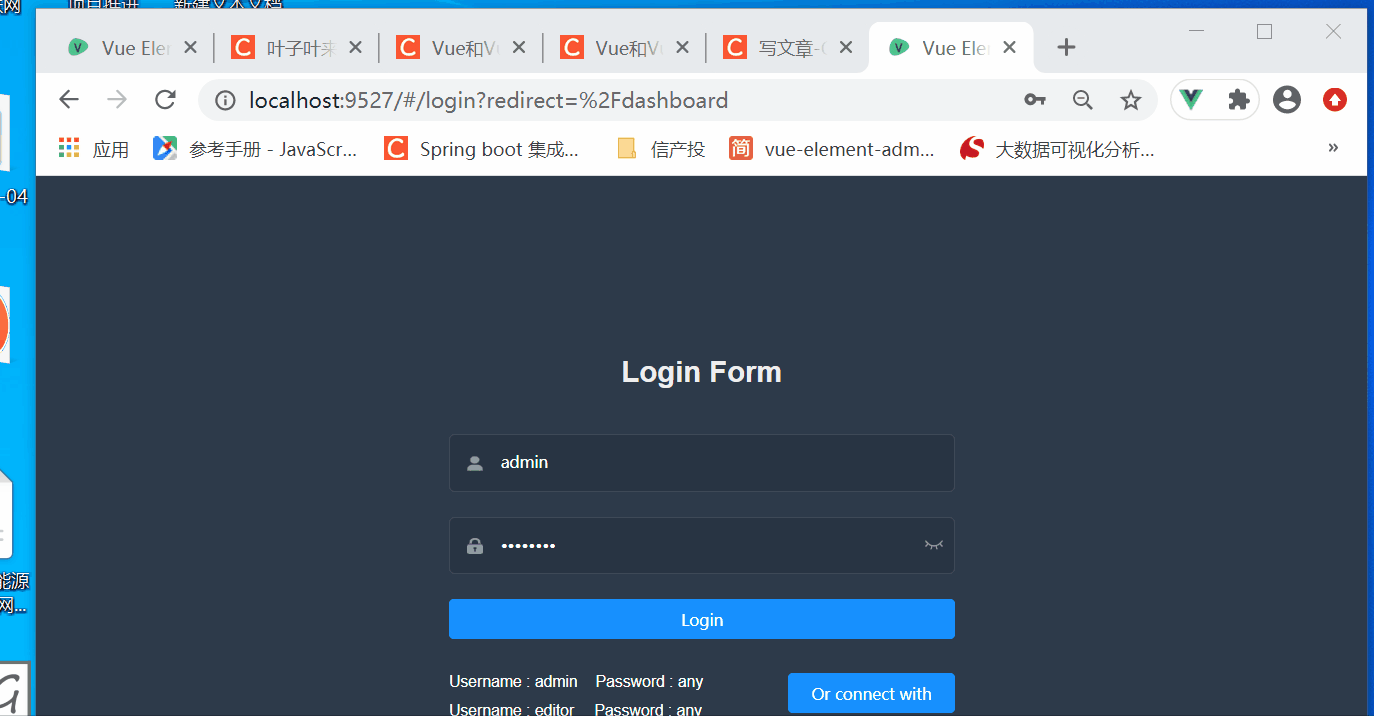Open the Spring boot 集成 bookmark

[483, 148]
